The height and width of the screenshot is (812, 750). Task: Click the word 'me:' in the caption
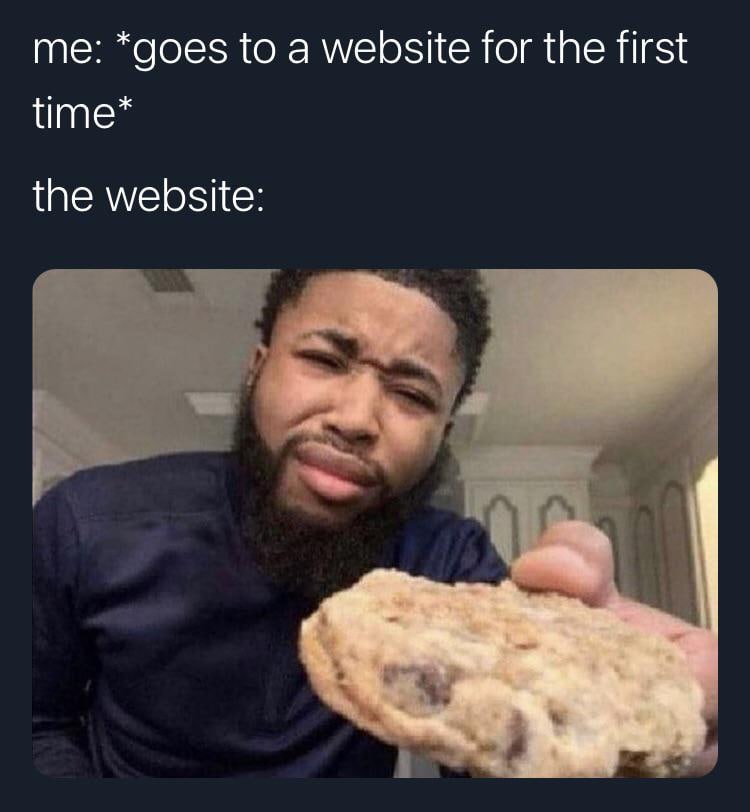(x=67, y=50)
